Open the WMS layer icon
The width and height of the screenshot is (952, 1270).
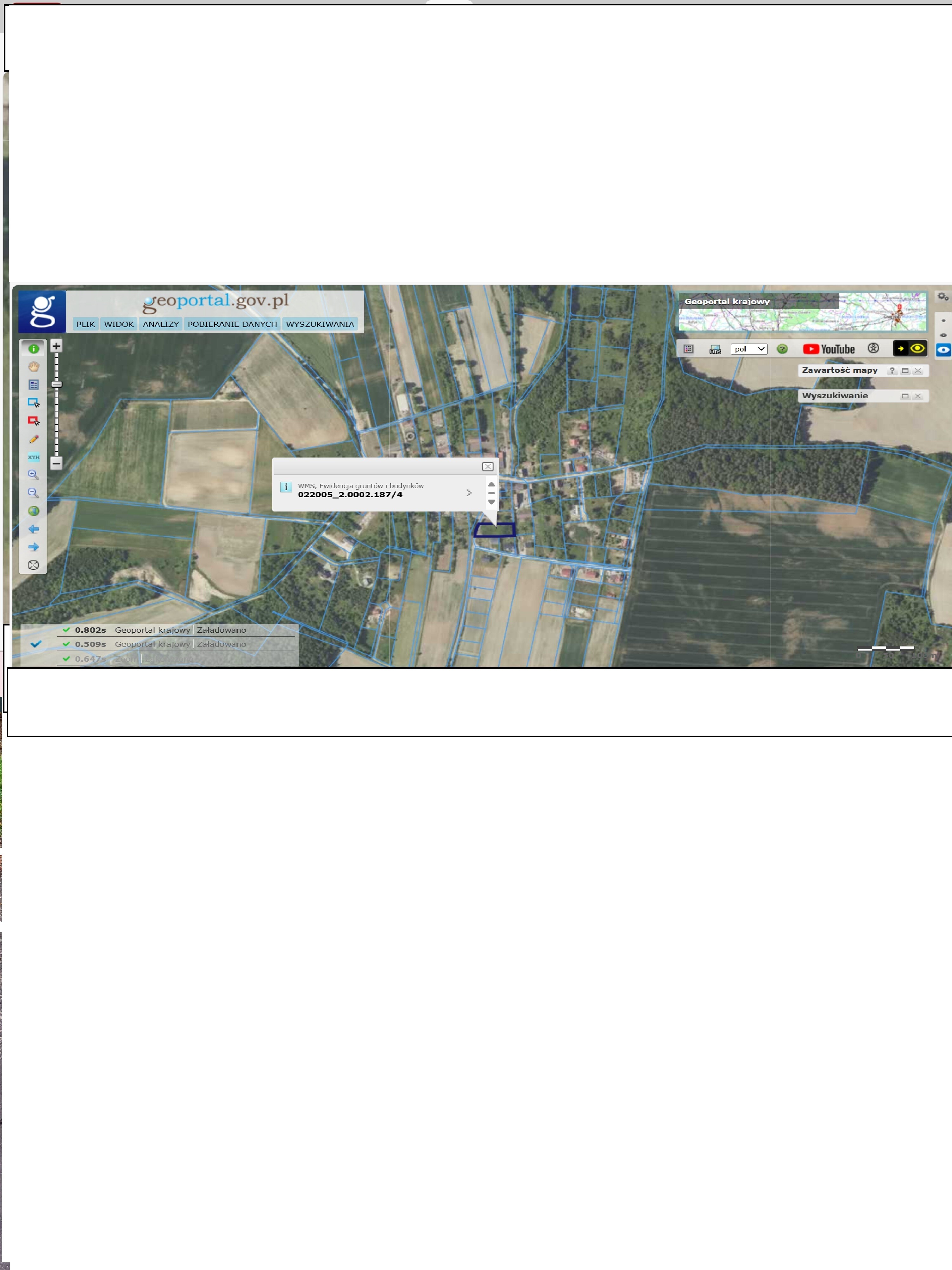tap(714, 349)
